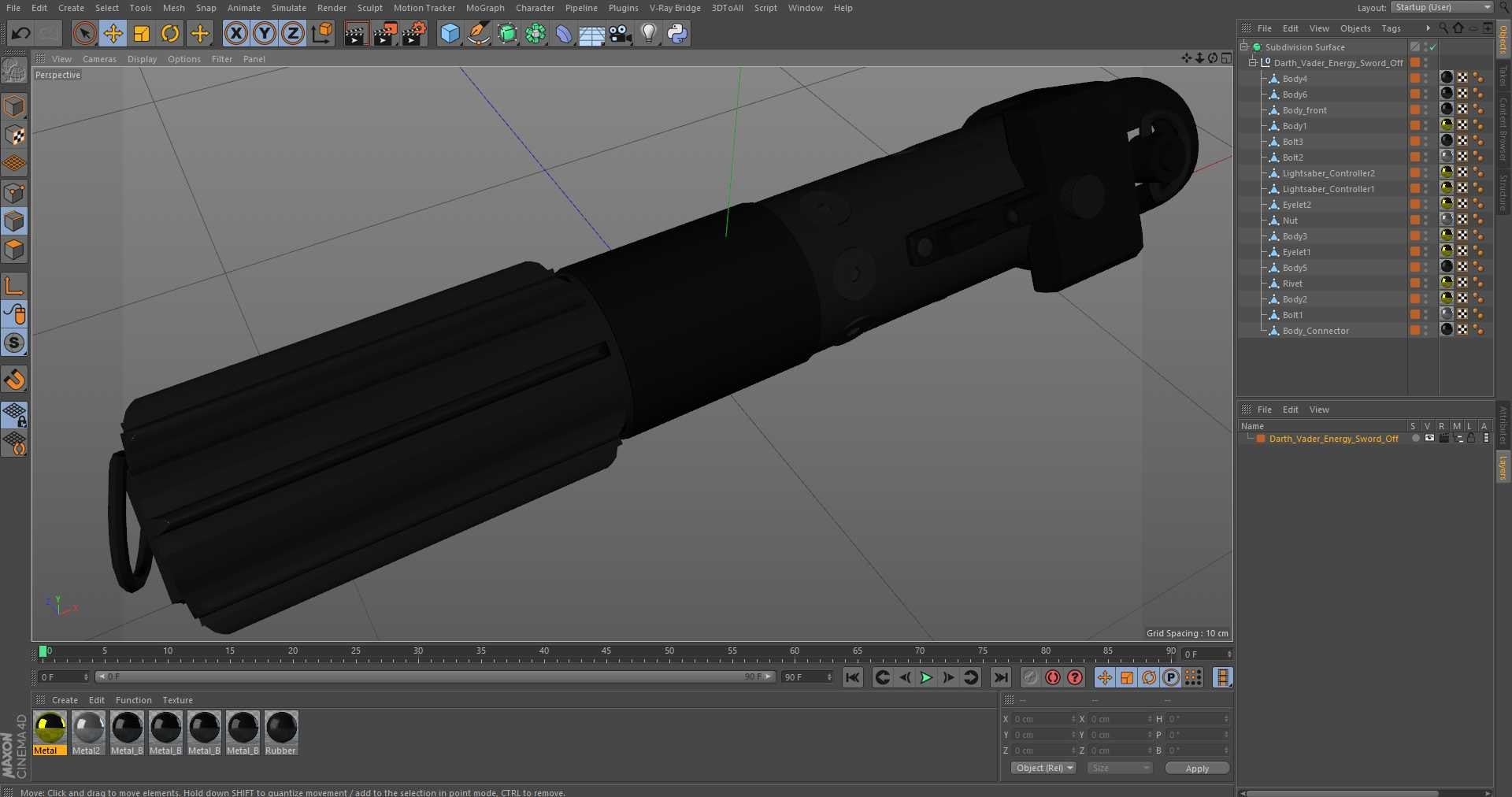
Task: Click the Coordinate System icon
Action: (x=322, y=33)
